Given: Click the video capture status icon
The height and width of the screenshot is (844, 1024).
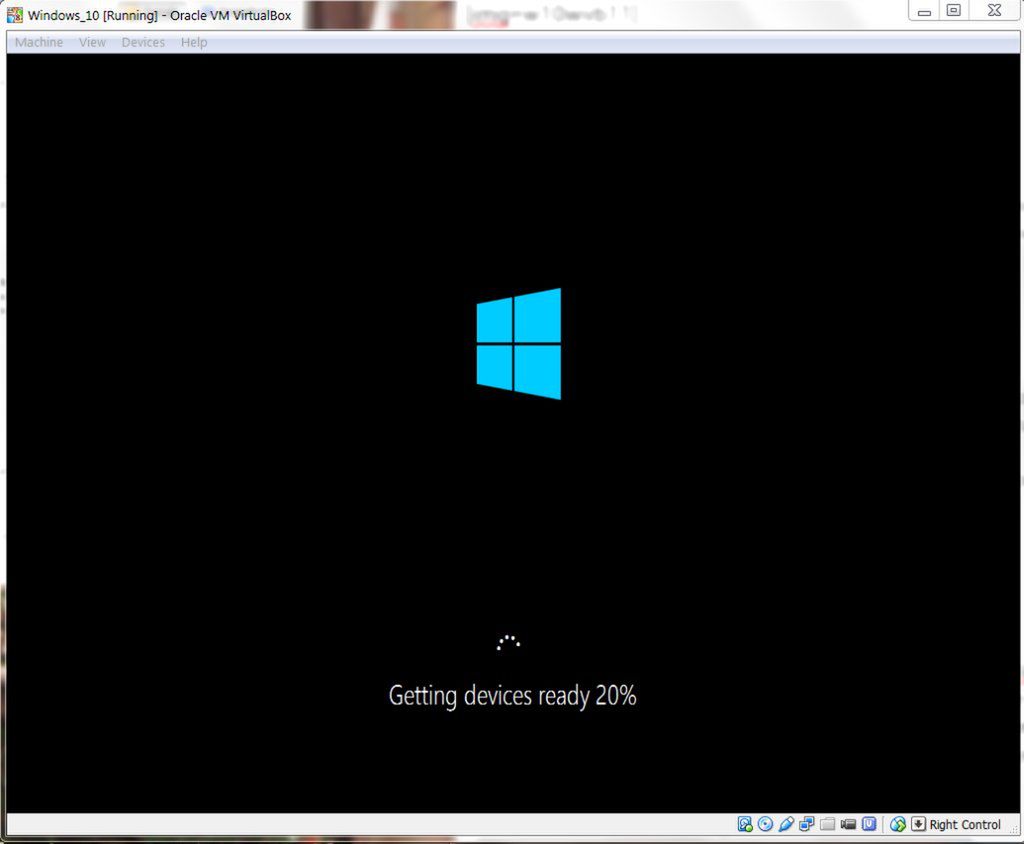Looking at the screenshot, I should pos(848,824).
